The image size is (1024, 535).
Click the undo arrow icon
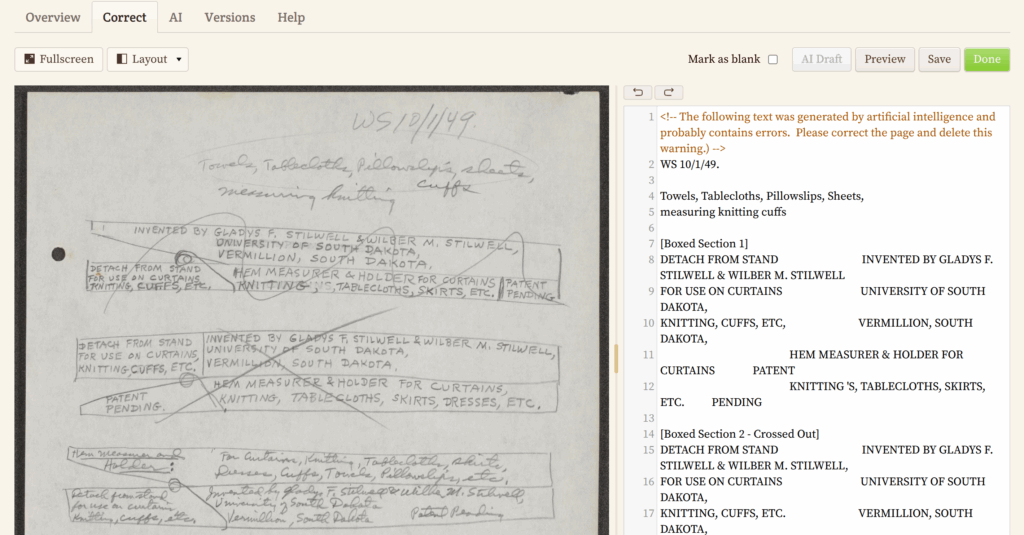point(638,92)
